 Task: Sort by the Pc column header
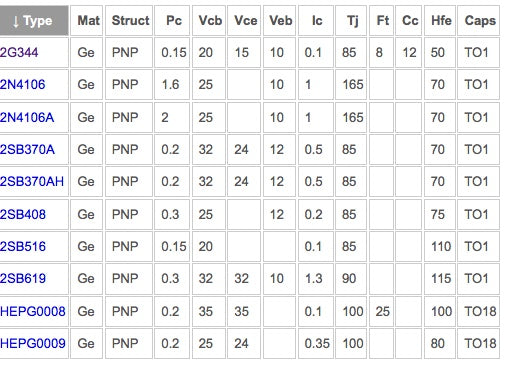click(x=174, y=21)
